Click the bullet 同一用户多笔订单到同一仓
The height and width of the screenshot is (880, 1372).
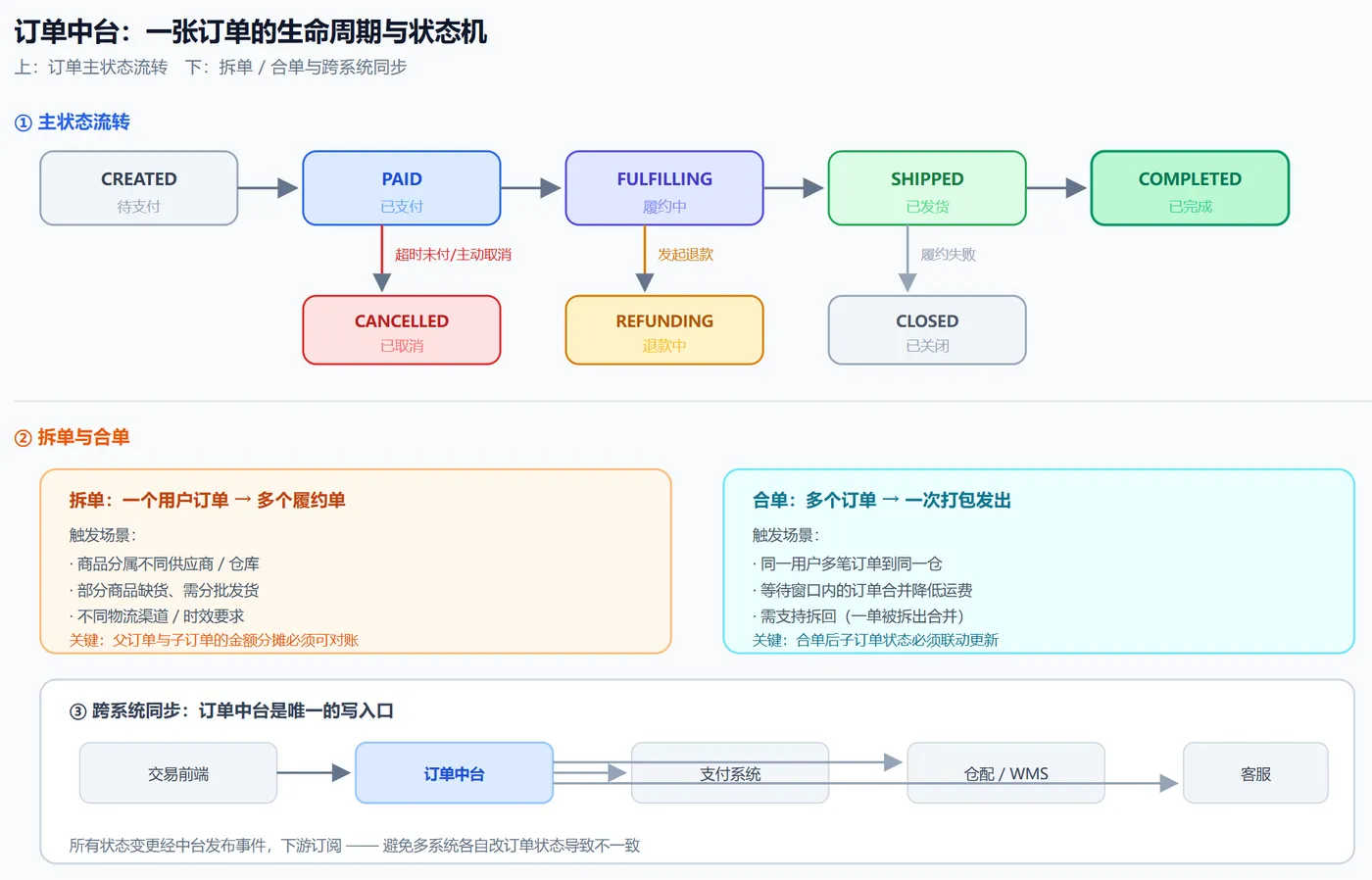coord(848,563)
